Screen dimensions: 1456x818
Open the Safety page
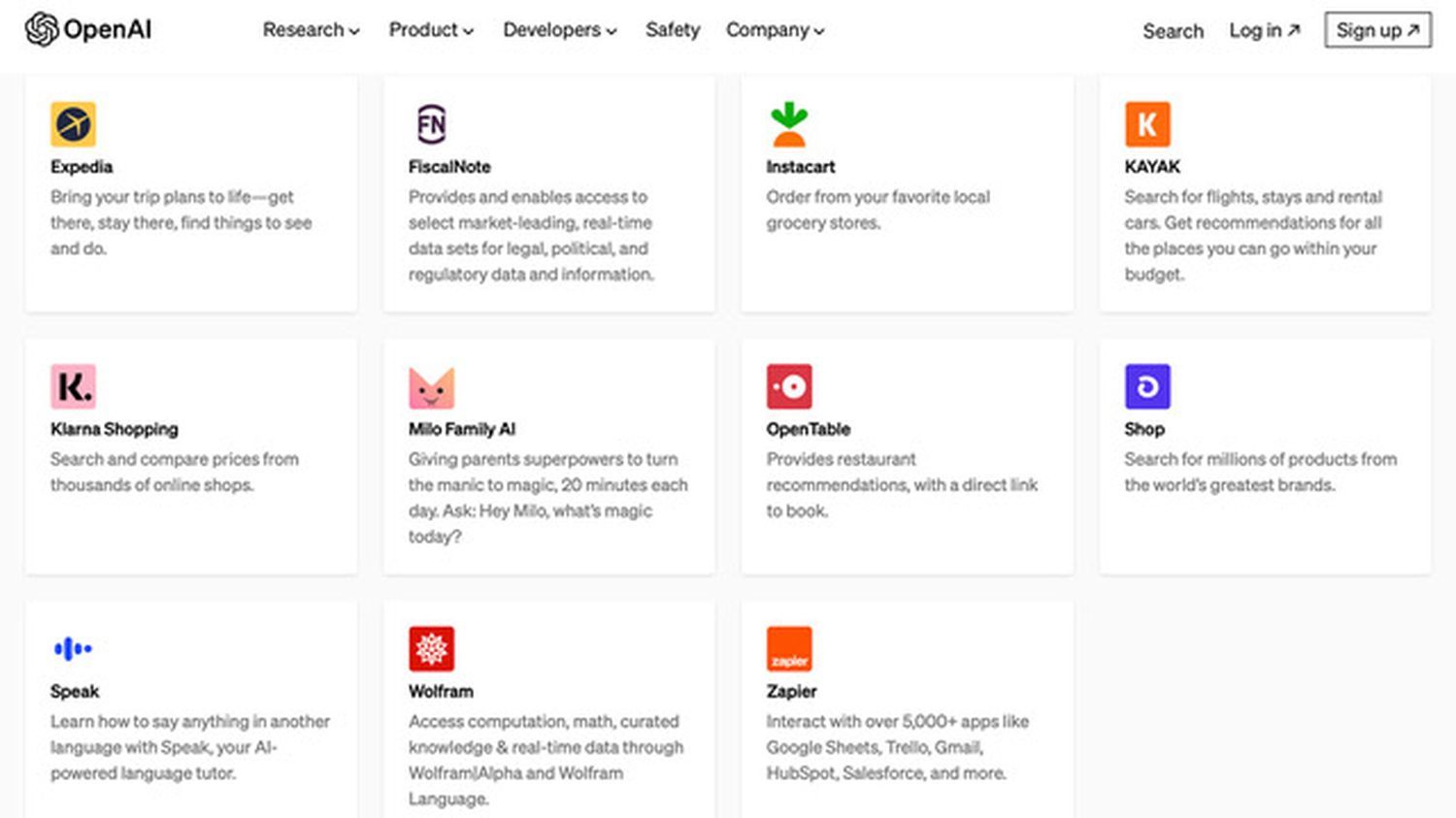673,30
